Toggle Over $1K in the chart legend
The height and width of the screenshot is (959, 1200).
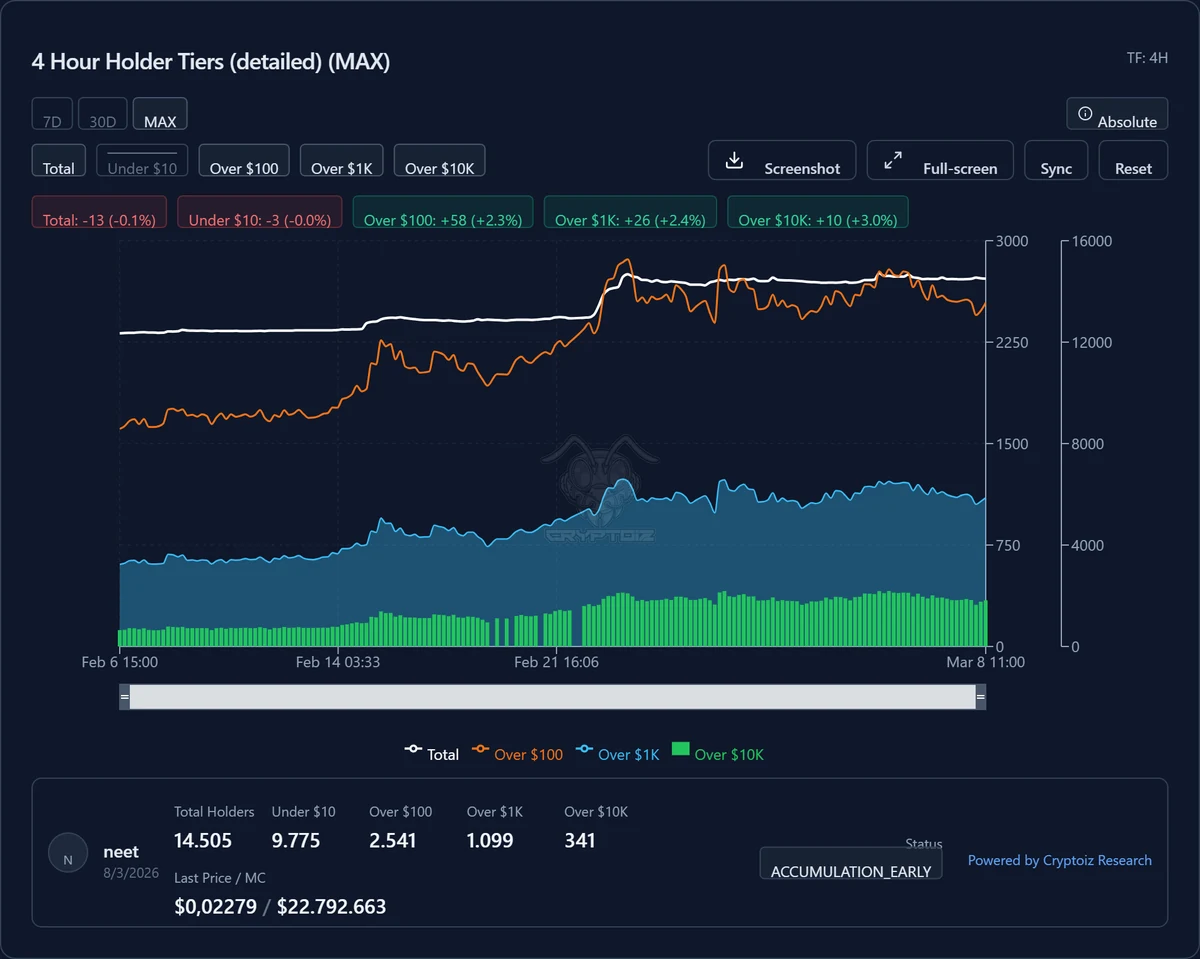(x=618, y=754)
